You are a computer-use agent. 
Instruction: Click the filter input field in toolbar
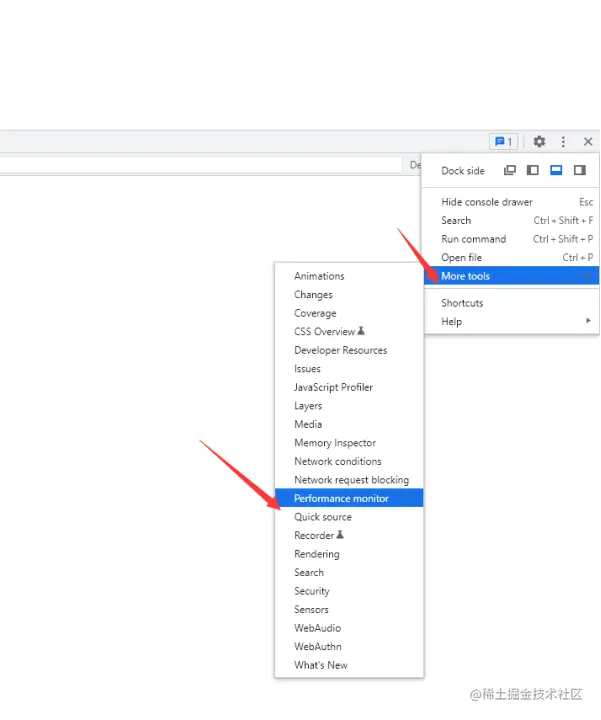point(201,164)
